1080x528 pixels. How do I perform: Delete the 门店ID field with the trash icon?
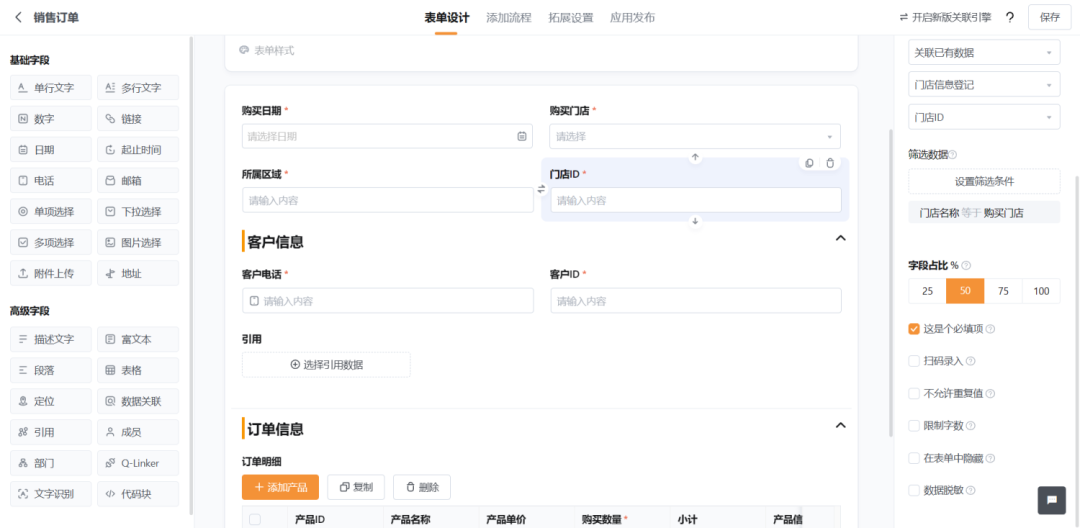830,163
